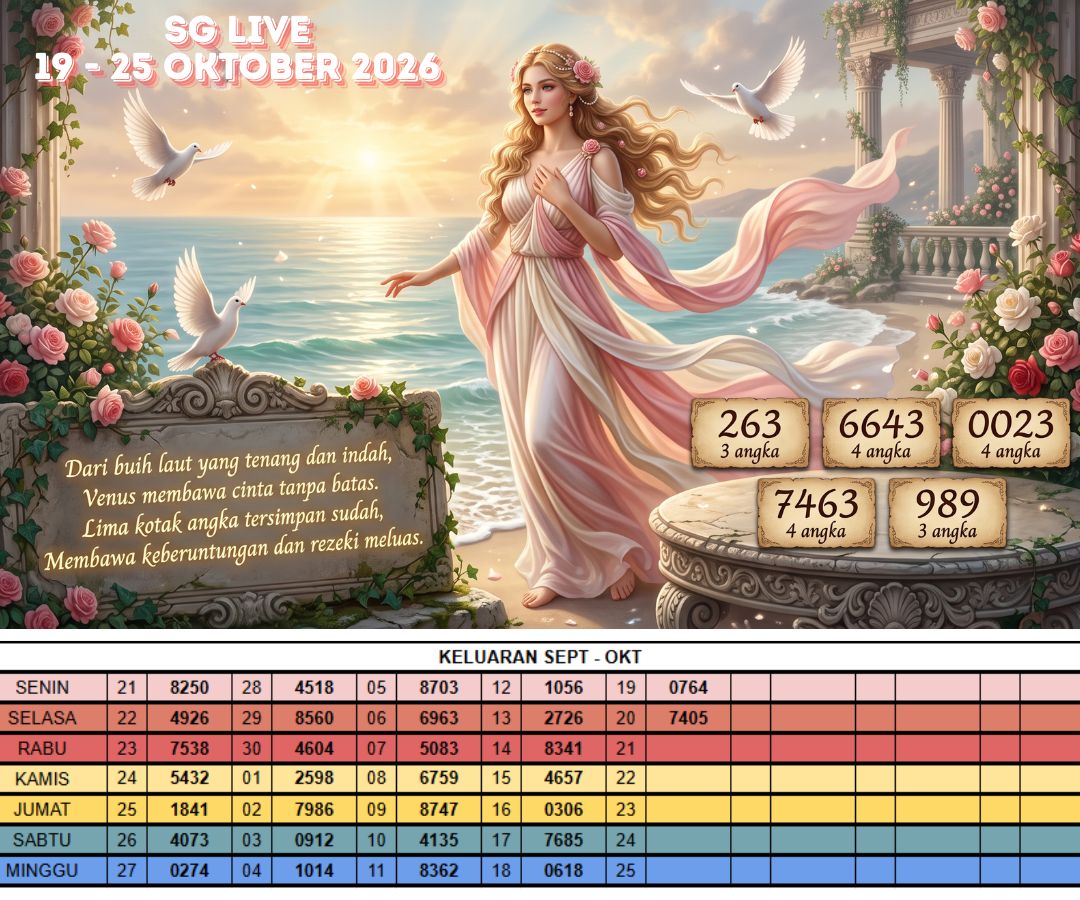The image size is (1080, 900).
Task: Click result cell 8250 in SENIN row
Action: (189, 687)
